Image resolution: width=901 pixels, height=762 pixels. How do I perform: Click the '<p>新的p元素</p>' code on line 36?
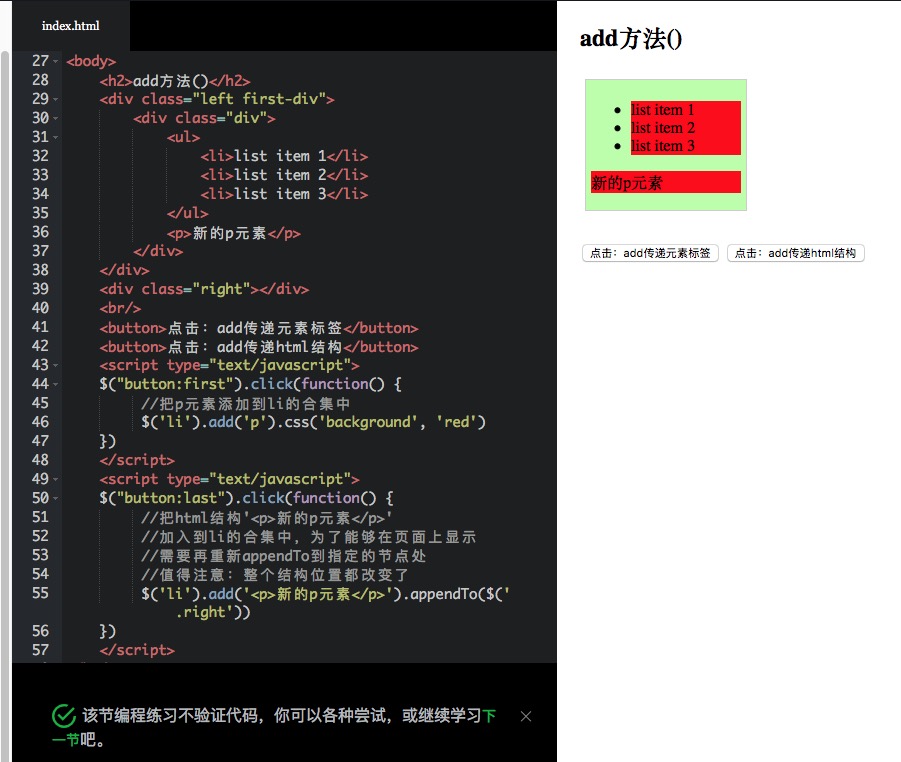(234, 233)
